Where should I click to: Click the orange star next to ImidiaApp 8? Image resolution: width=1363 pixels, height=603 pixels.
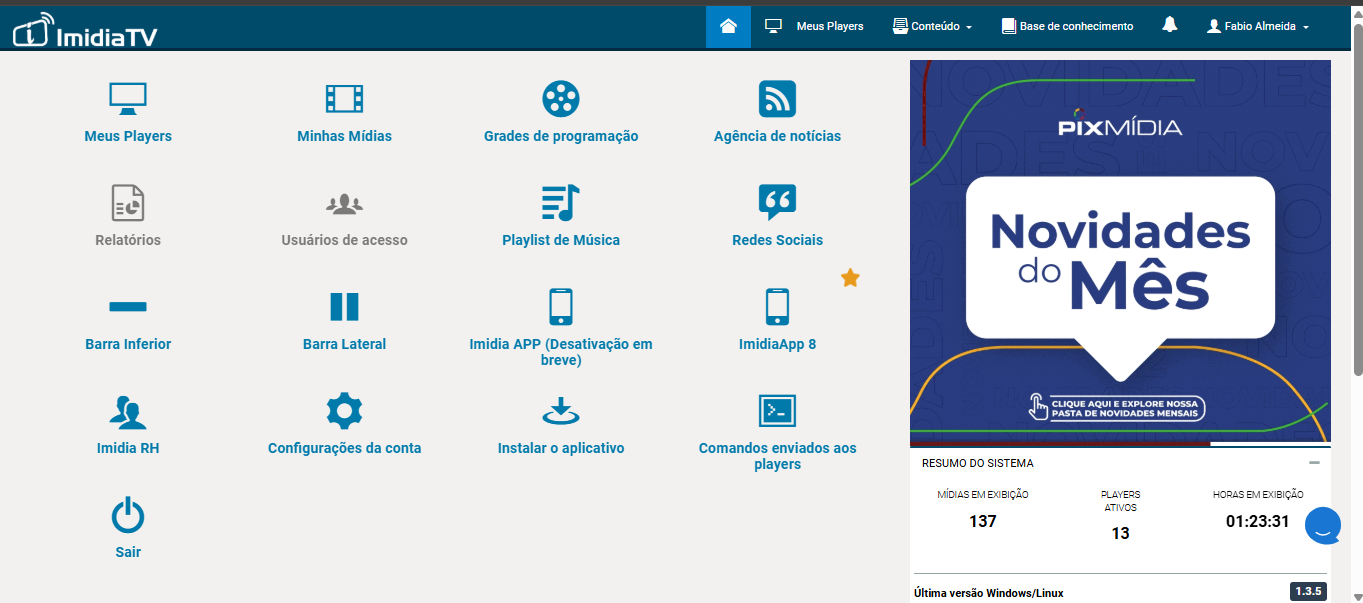[x=850, y=278]
